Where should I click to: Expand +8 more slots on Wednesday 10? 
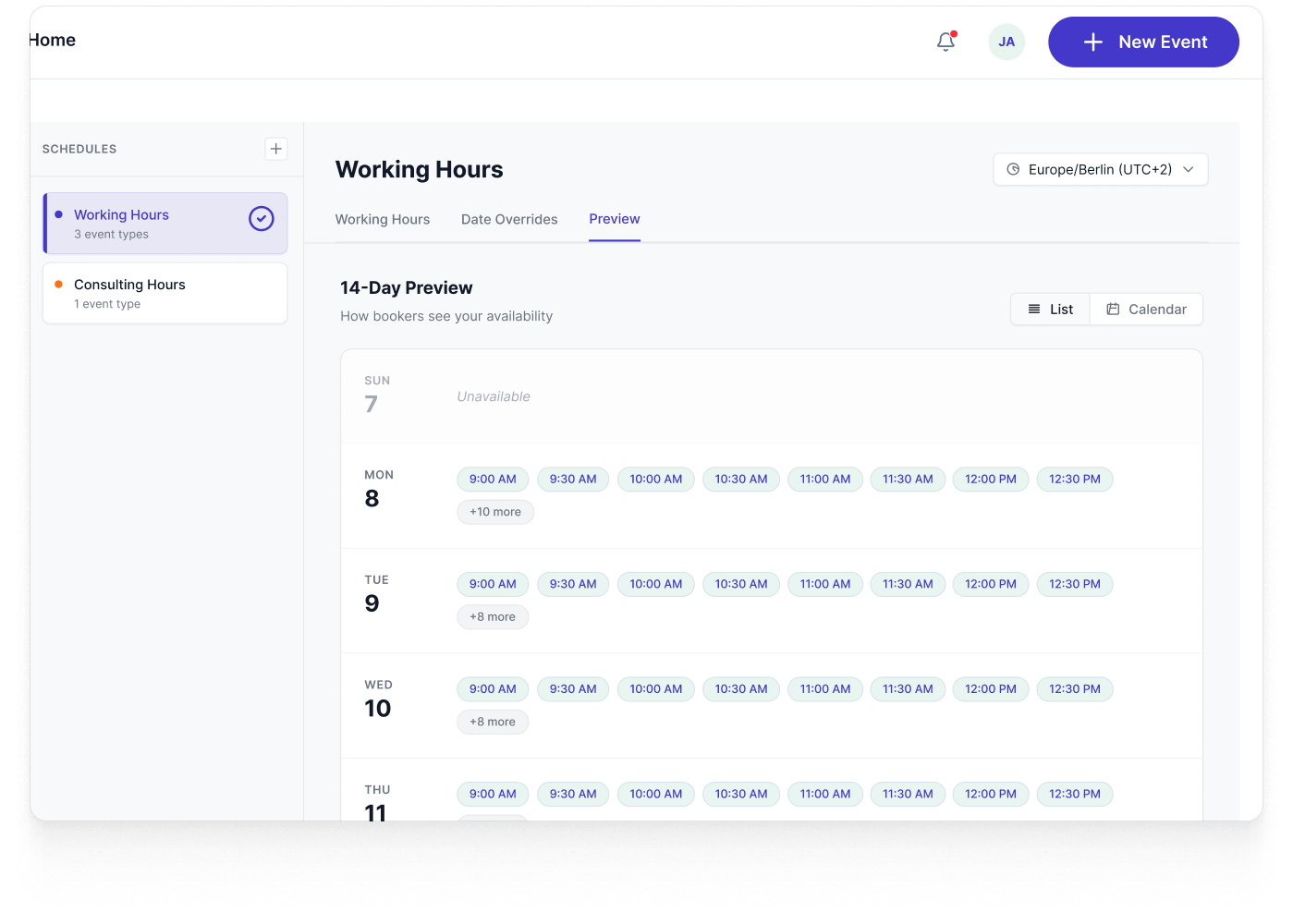click(x=493, y=722)
